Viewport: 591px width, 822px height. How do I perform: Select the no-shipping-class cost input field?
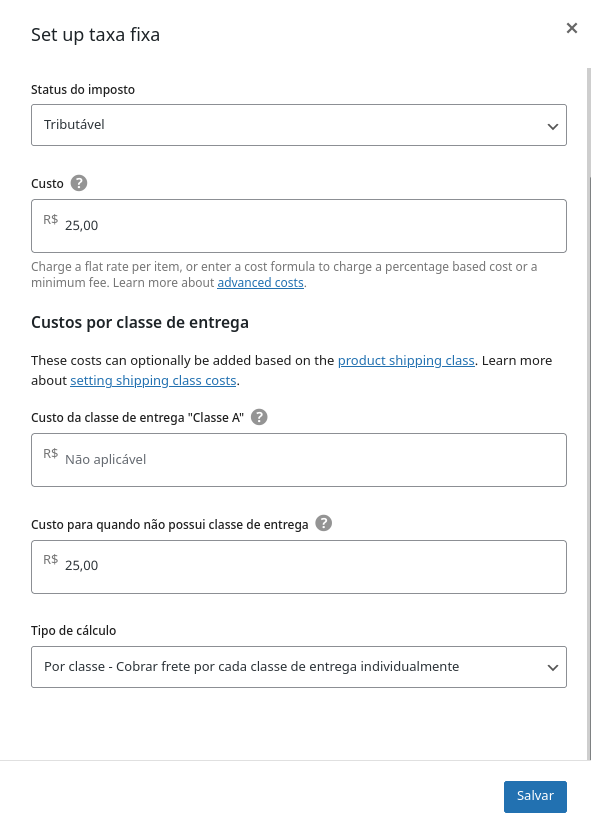[x=299, y=567]
